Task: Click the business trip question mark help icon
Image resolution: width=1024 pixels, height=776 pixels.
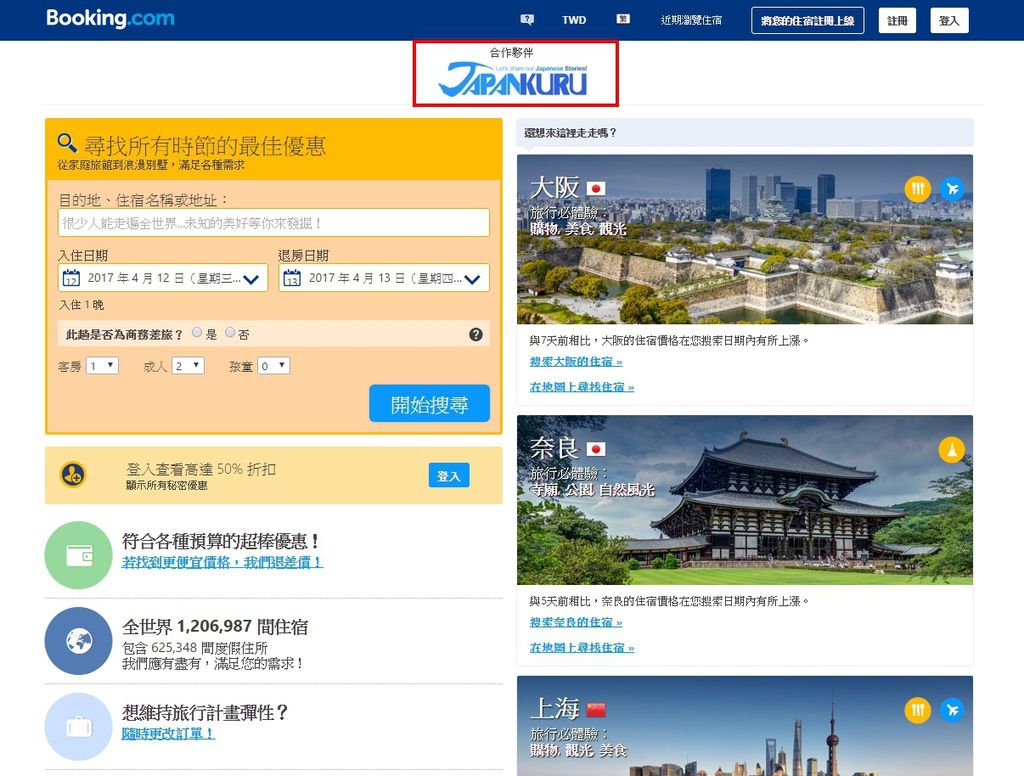Action: 476,334
